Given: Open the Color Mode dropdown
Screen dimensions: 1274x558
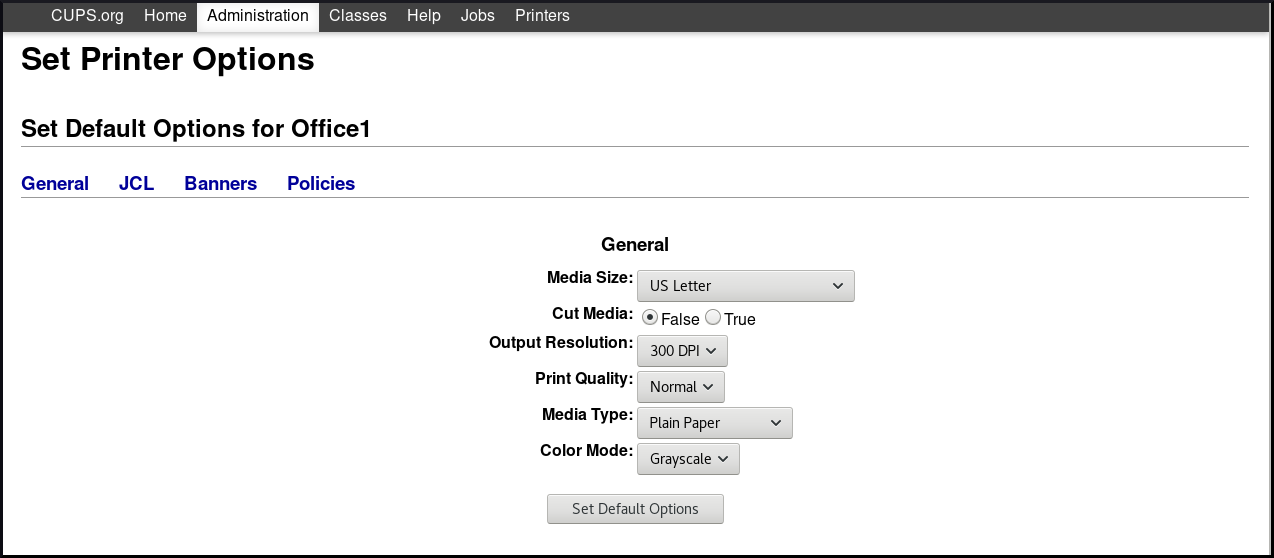Looking at the screenshot, I should point(688,459).
